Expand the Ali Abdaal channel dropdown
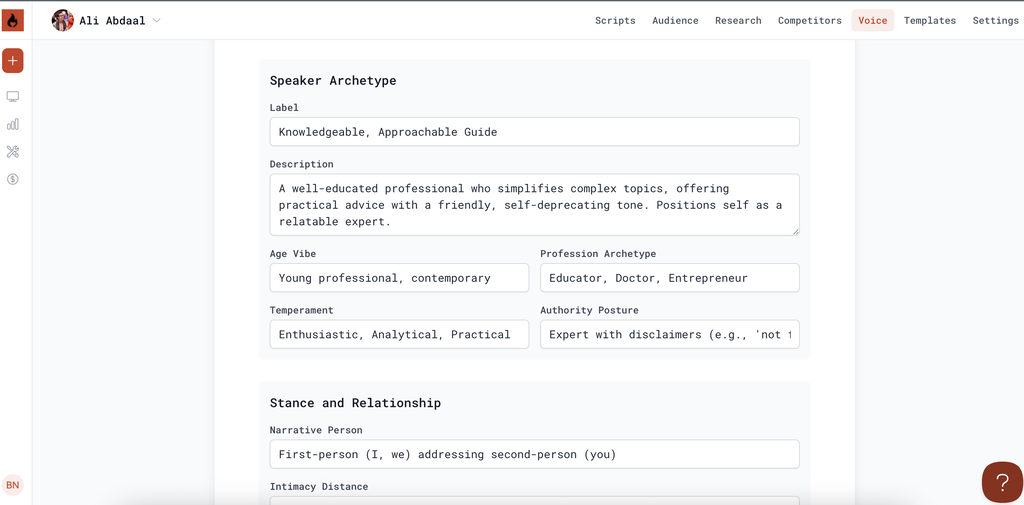The height and width of the screenshot is (505, 1024). [x=156, y=21]
